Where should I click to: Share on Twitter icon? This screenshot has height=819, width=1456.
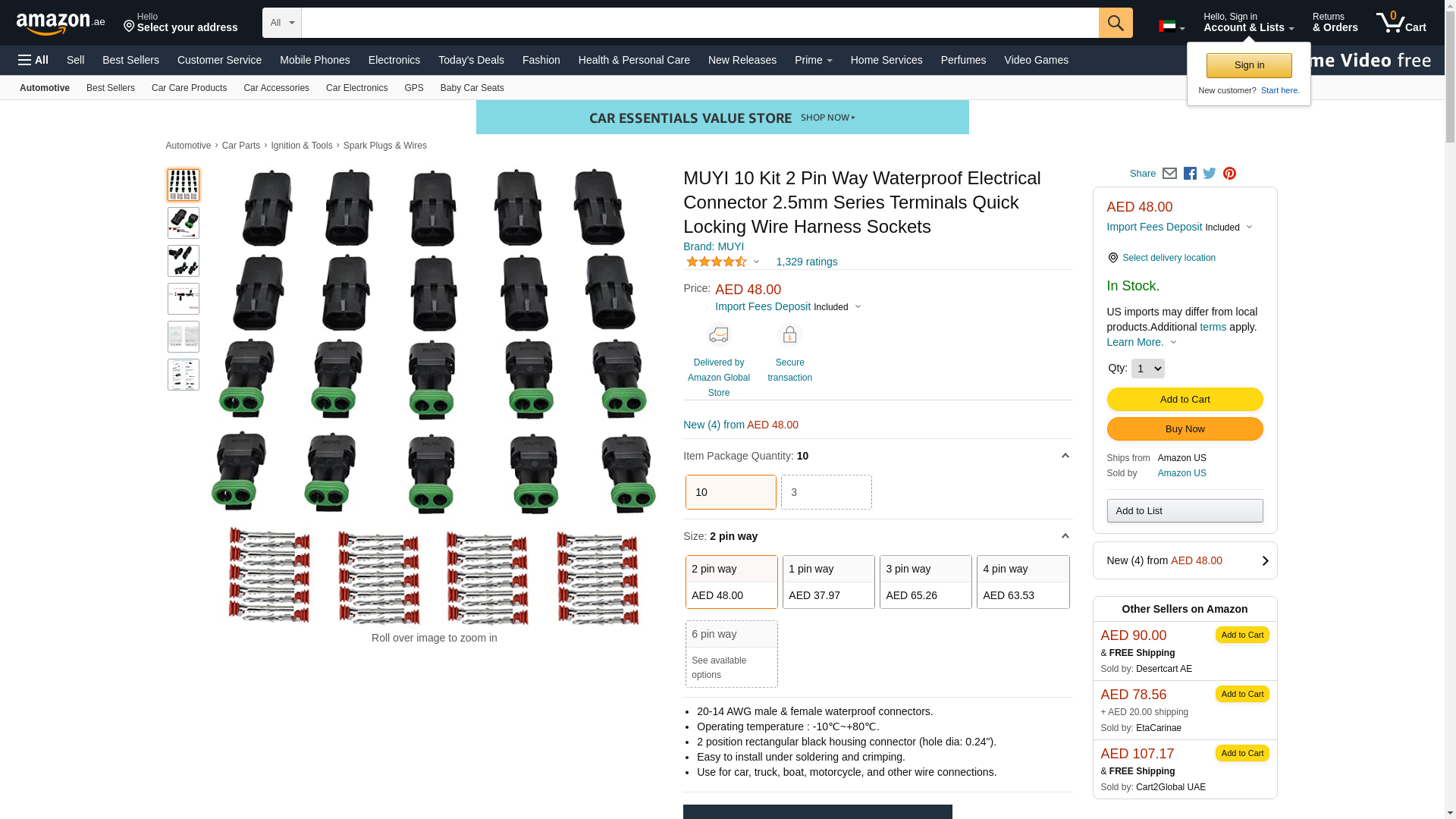(x=1210, y=174)
